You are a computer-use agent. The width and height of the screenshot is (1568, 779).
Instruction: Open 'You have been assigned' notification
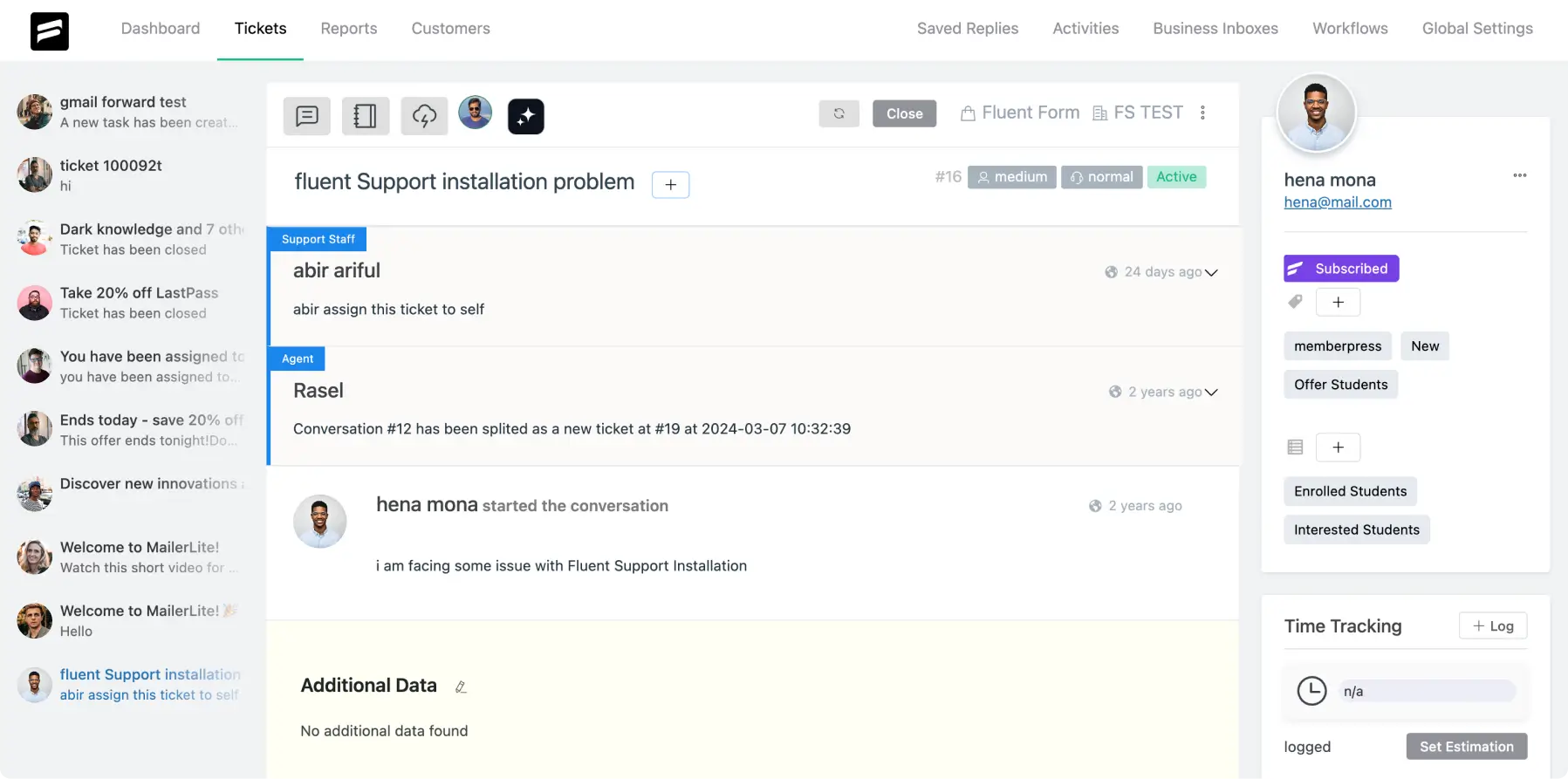pyautogui.click(x=131, y=366)
